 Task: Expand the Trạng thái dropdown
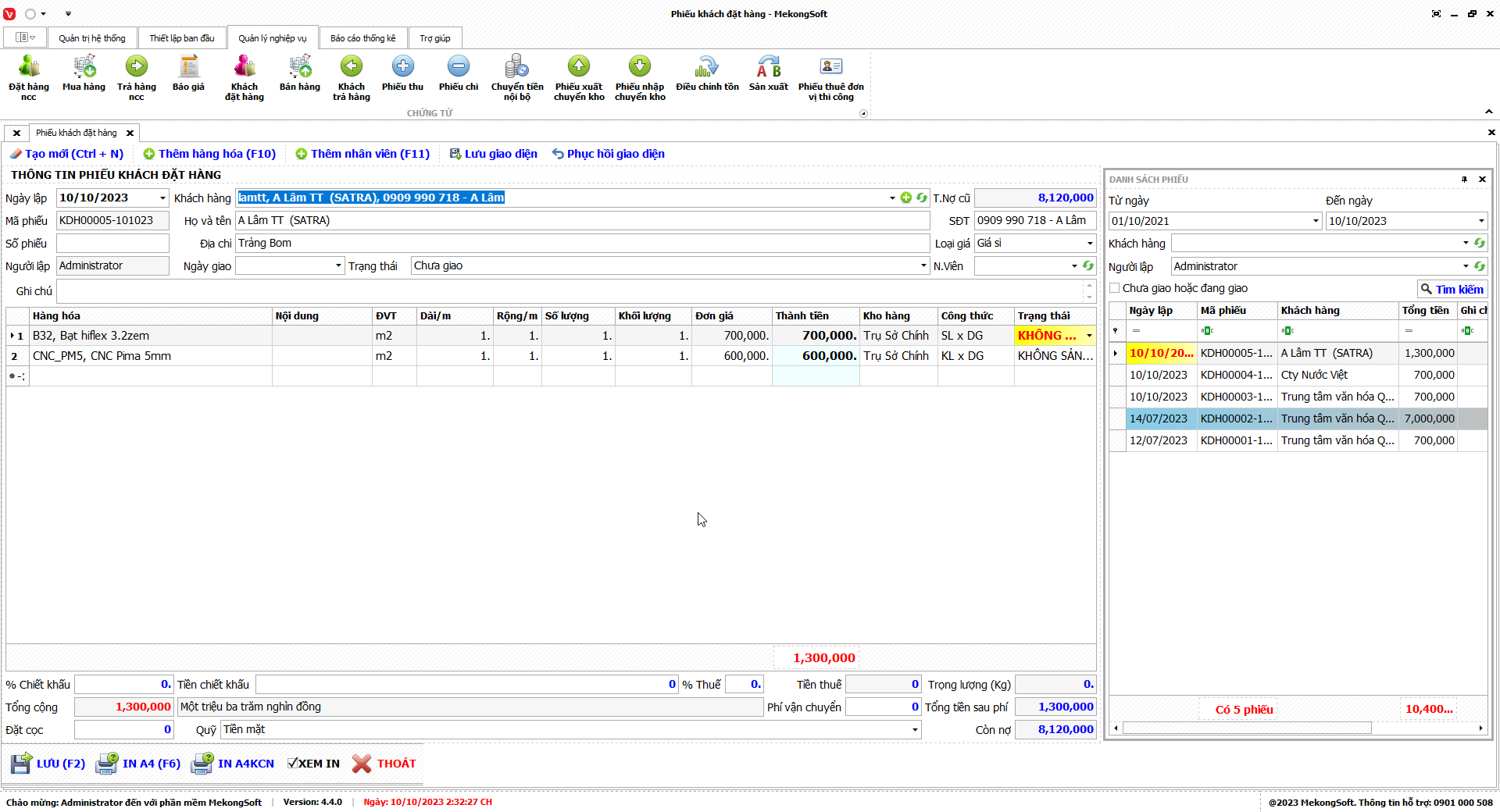coord(923,266)
